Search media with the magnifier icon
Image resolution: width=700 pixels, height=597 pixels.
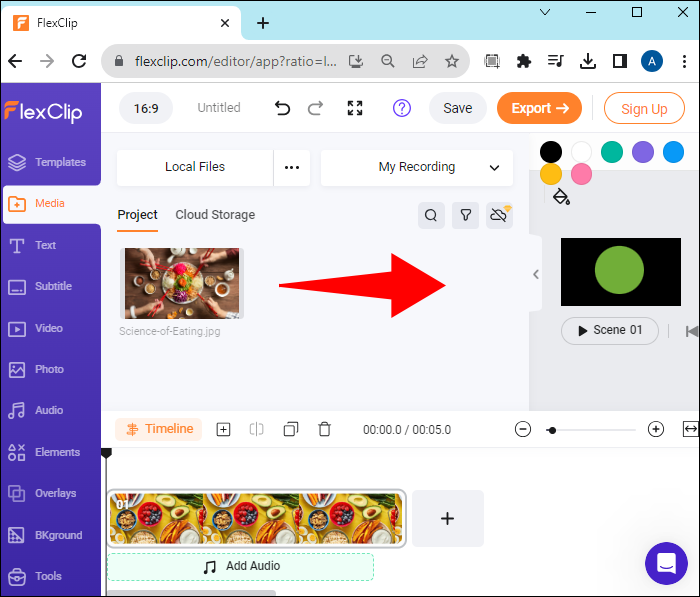[x=431, y=215]
